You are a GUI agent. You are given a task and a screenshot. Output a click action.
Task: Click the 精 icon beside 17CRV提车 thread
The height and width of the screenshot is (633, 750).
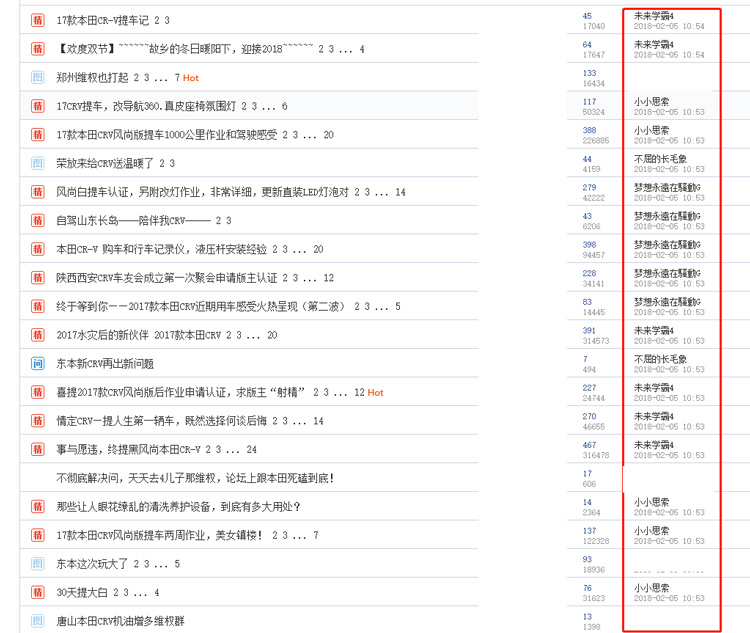pos(38,106)
